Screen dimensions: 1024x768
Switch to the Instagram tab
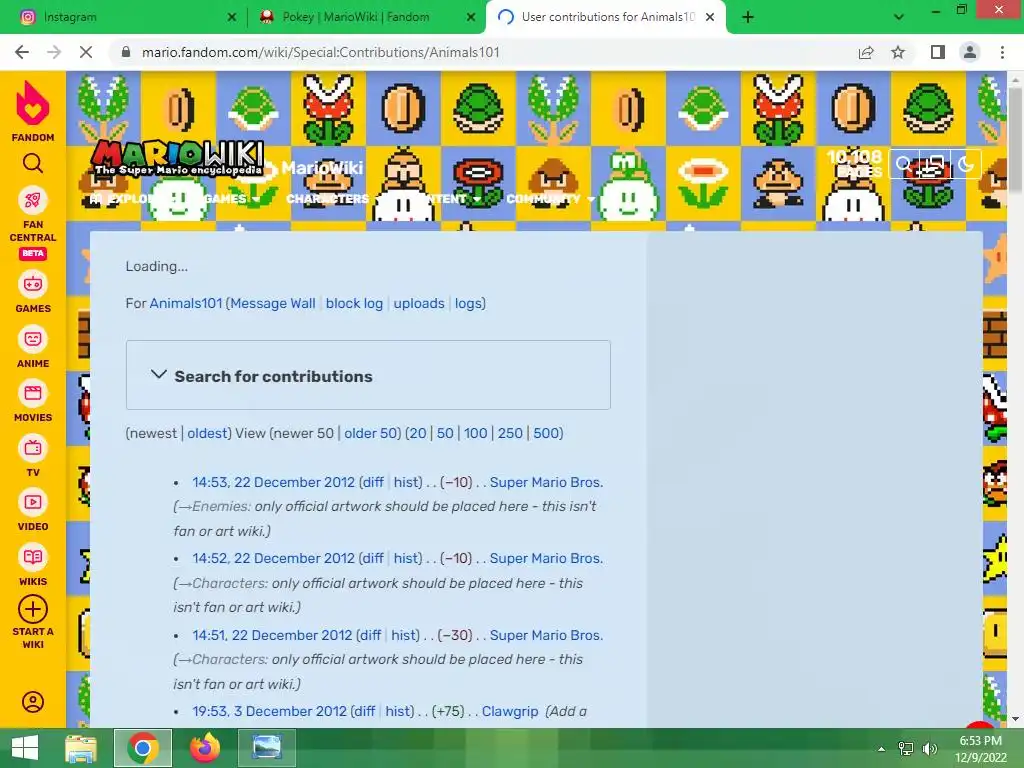(124, 17)
